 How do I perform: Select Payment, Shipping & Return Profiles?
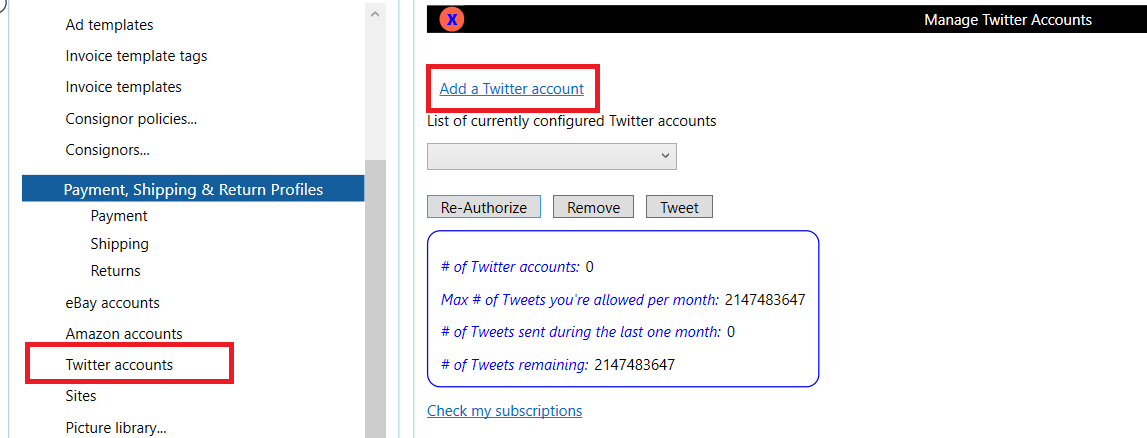pyautogui.click(x=193, y=189)
